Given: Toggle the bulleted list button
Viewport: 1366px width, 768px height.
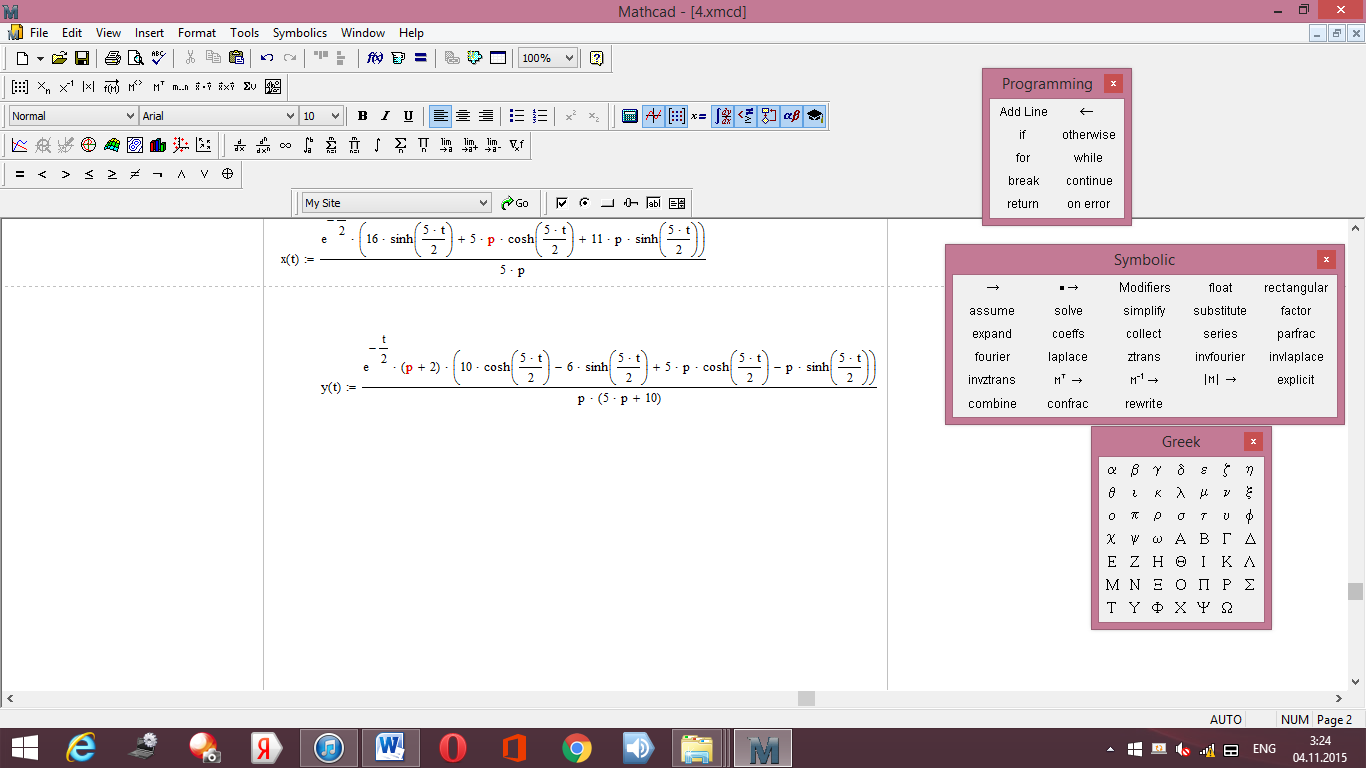Looking at the screenshot, I should pos(517,116).
